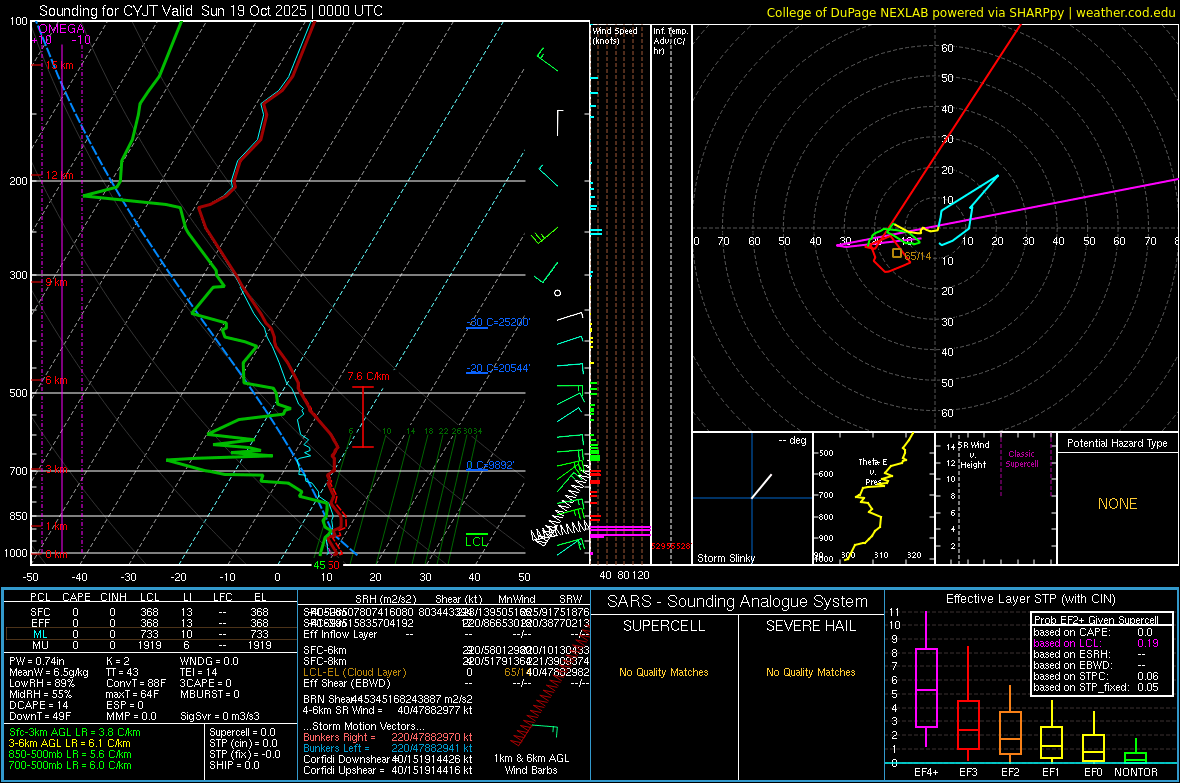The image size is (1180, 783).
Task: Click the Bunkers Left storm motion label
Action: coord(336,748)
